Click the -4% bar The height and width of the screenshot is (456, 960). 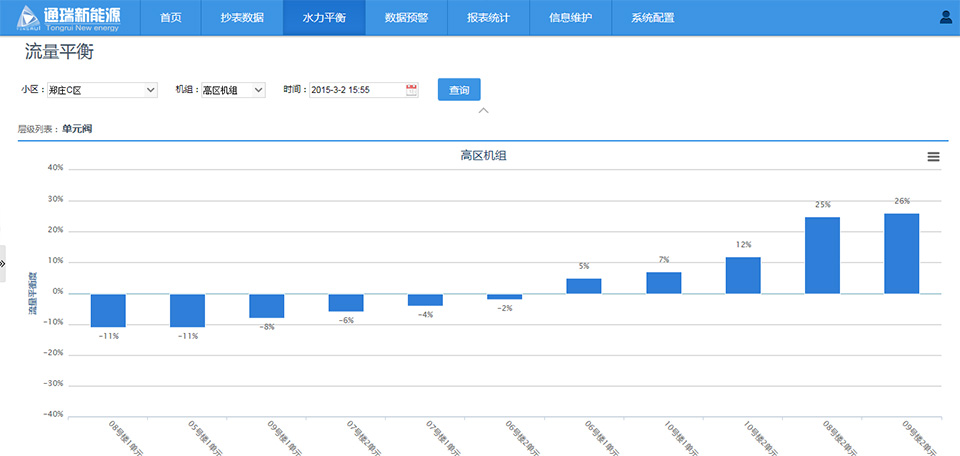pyautogui.click(x=425, y=300)
